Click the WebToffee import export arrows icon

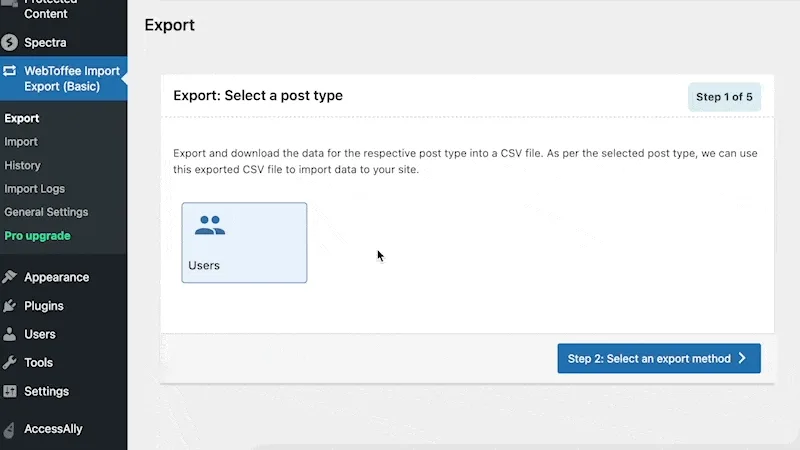tap(9, 70)
